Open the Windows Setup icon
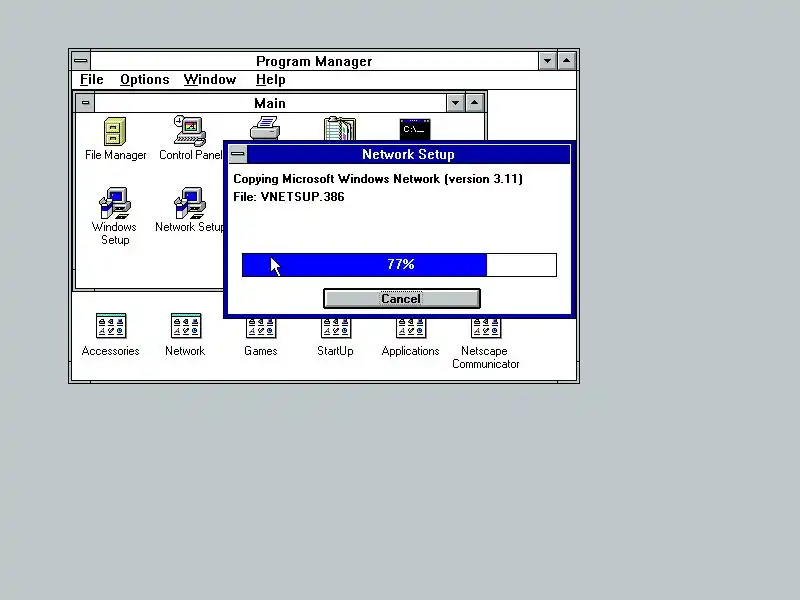800x600 pixels. pos(115,216)
